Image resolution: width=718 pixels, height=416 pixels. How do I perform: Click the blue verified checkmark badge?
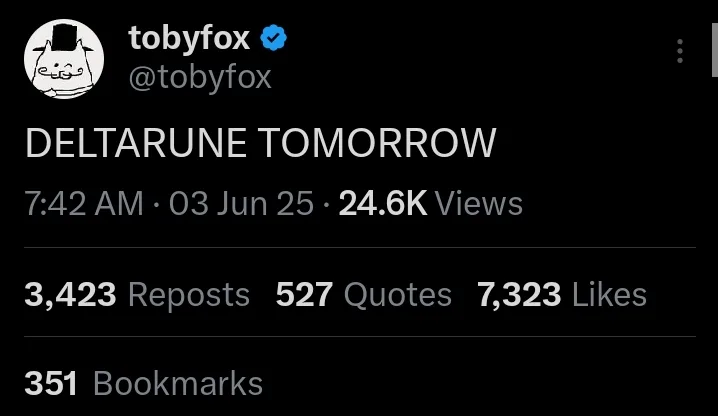[x=273, y=38]
